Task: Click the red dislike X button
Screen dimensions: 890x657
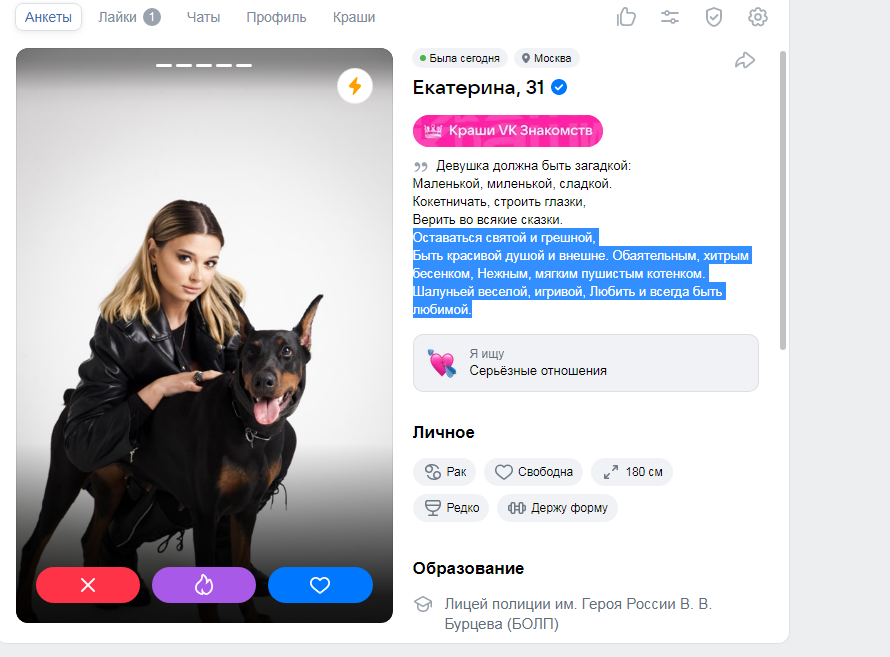Action: 88,585
